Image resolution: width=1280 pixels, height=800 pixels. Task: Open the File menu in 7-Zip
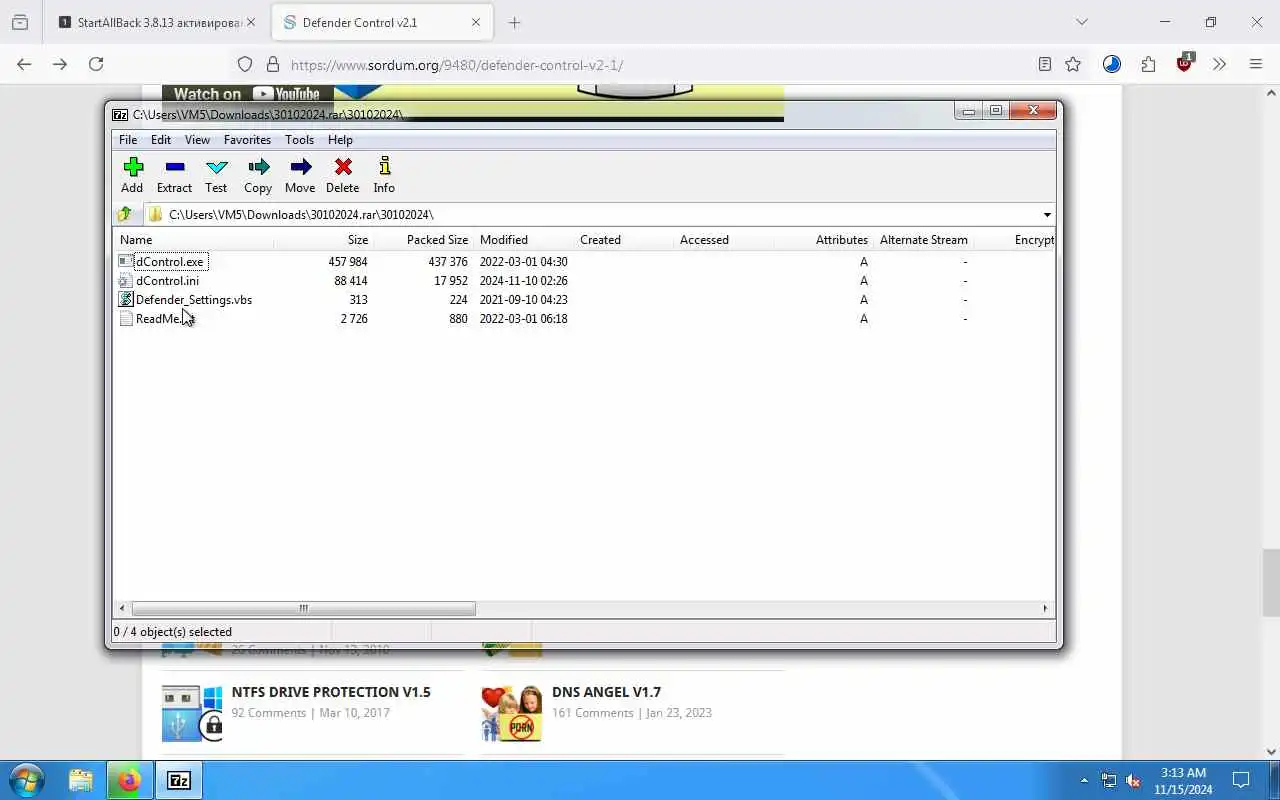click(128, 140)
